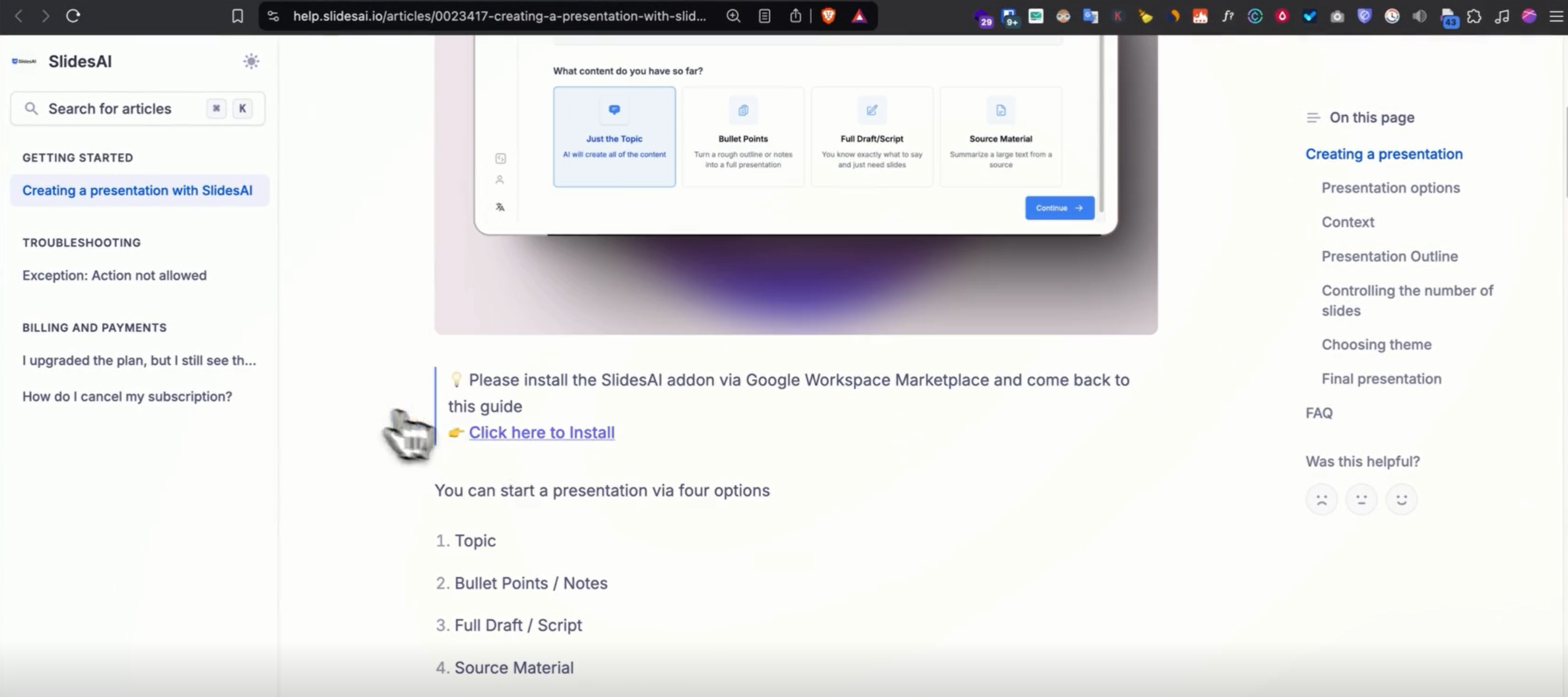This screenshot has height=697, width=1568.
Task: Click the Search for articles field
Action: 138,108
